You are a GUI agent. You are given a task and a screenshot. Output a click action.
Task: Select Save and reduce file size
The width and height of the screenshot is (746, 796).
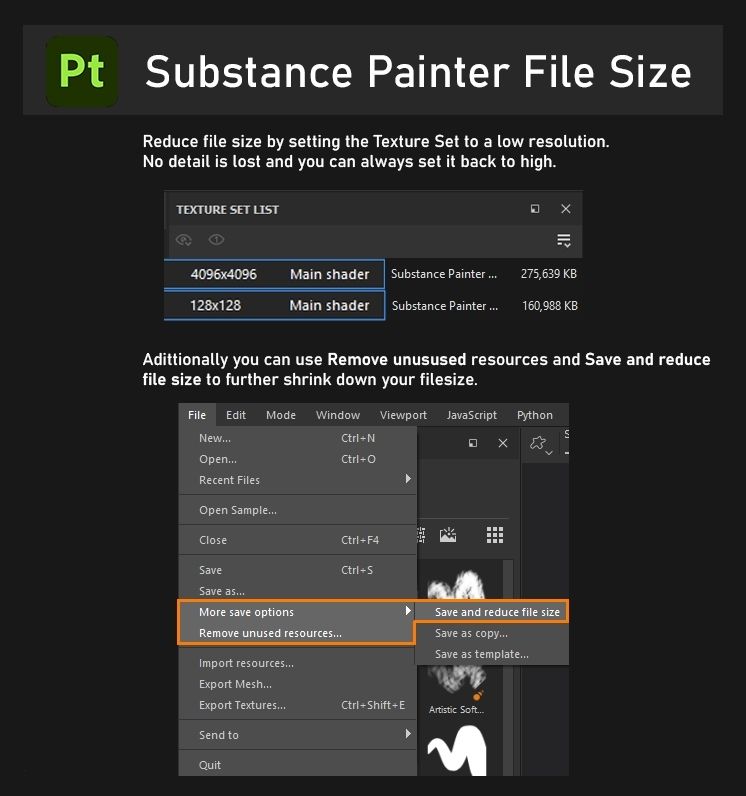[492, 612]
